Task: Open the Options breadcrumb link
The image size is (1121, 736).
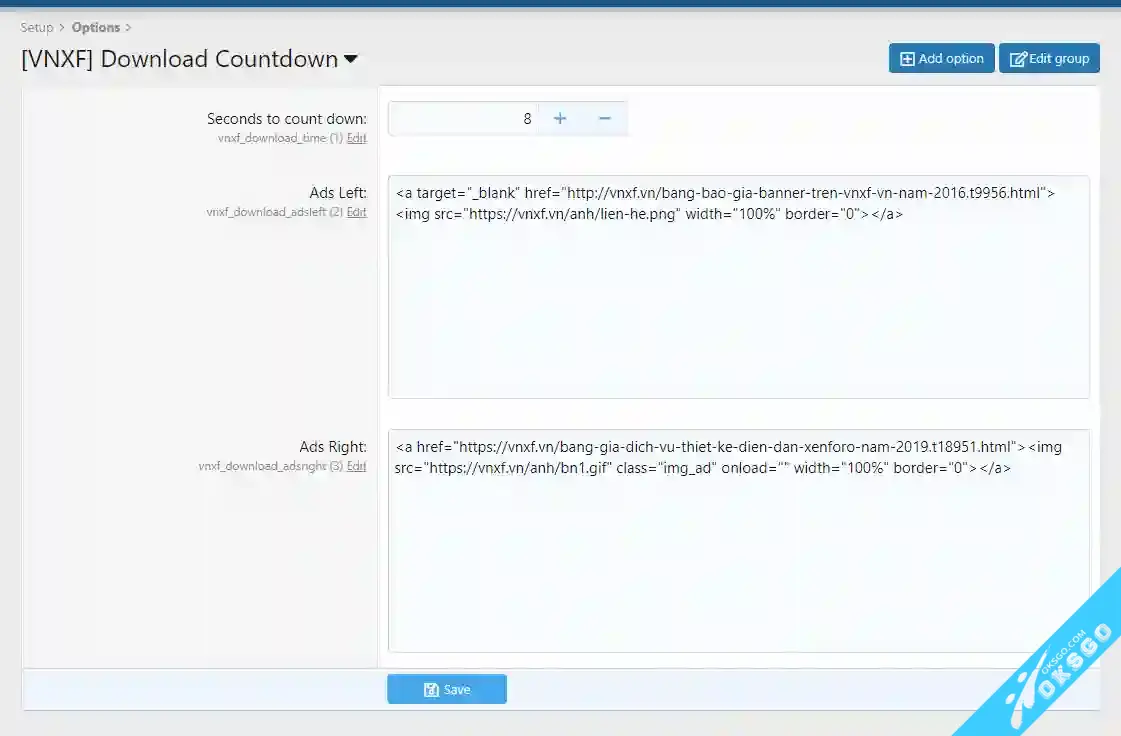Action: (95, 27)
